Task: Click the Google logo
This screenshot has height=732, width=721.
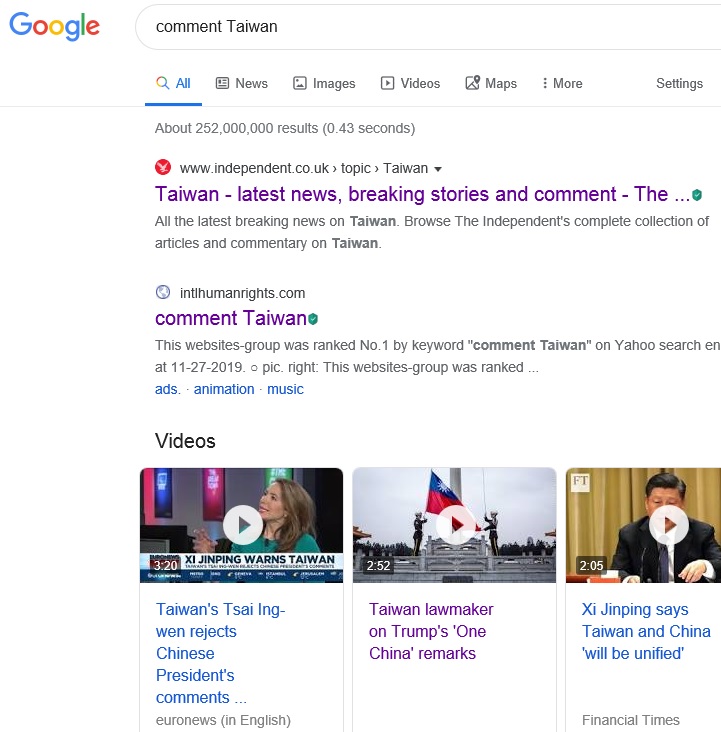Action: (55, 27)
